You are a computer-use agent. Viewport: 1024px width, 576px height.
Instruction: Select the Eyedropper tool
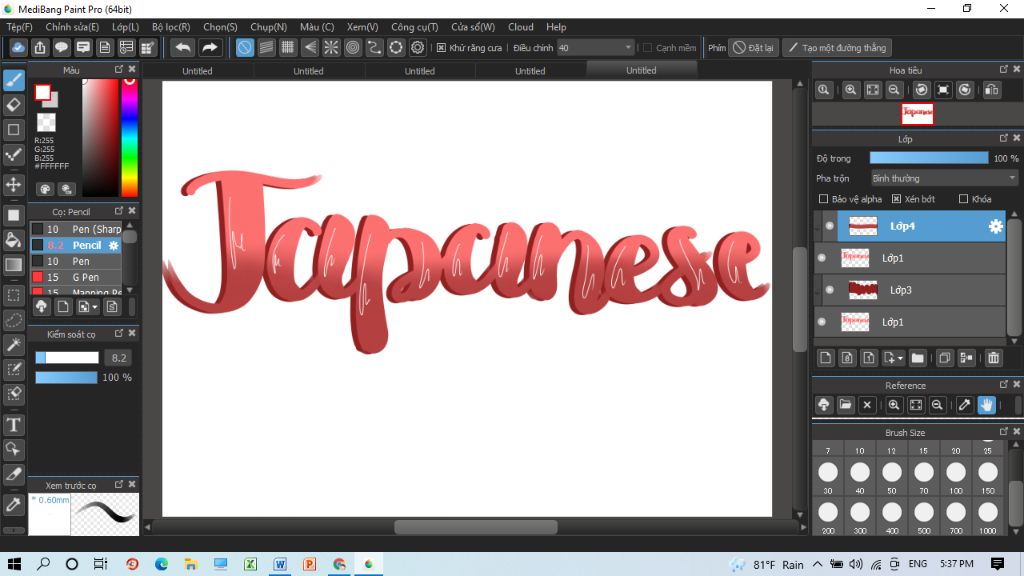14,505
